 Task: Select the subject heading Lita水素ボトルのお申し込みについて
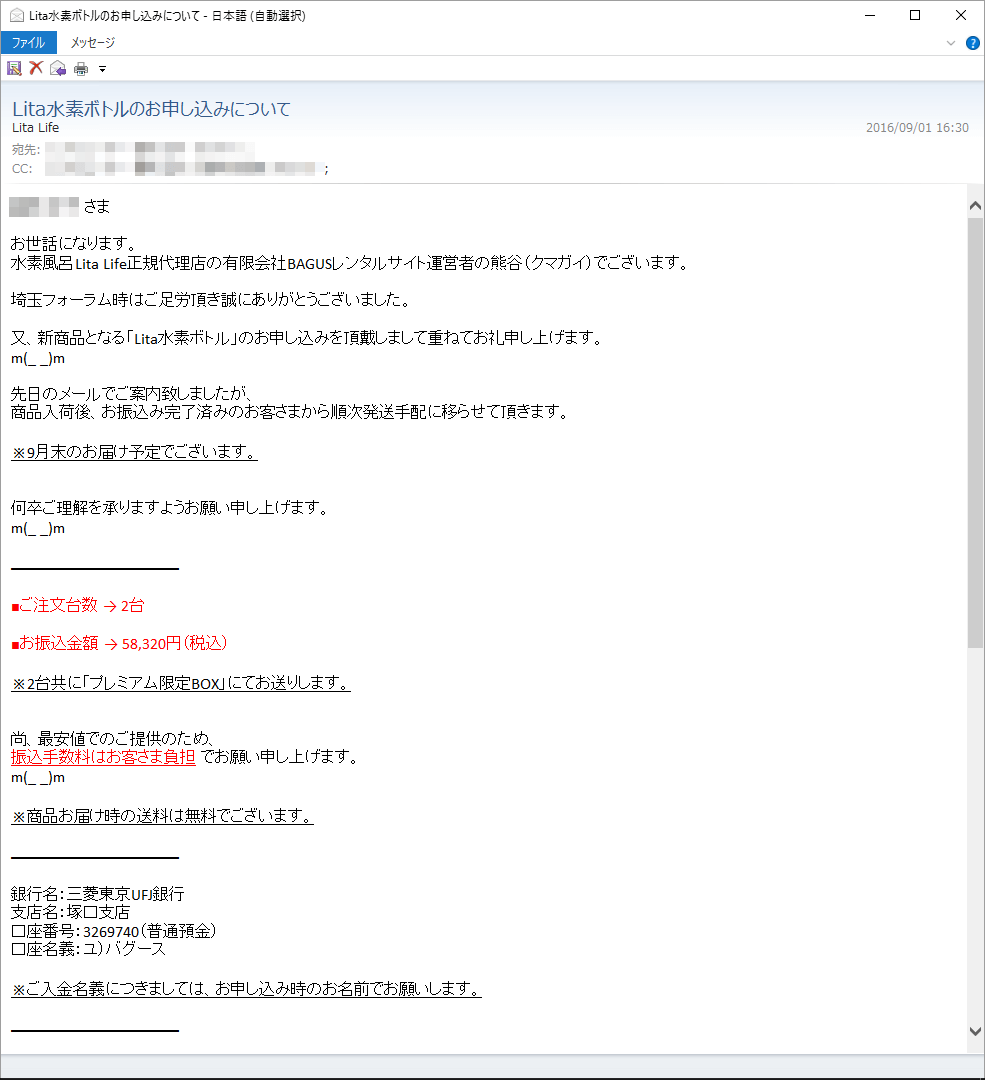(x=152, y=109)
